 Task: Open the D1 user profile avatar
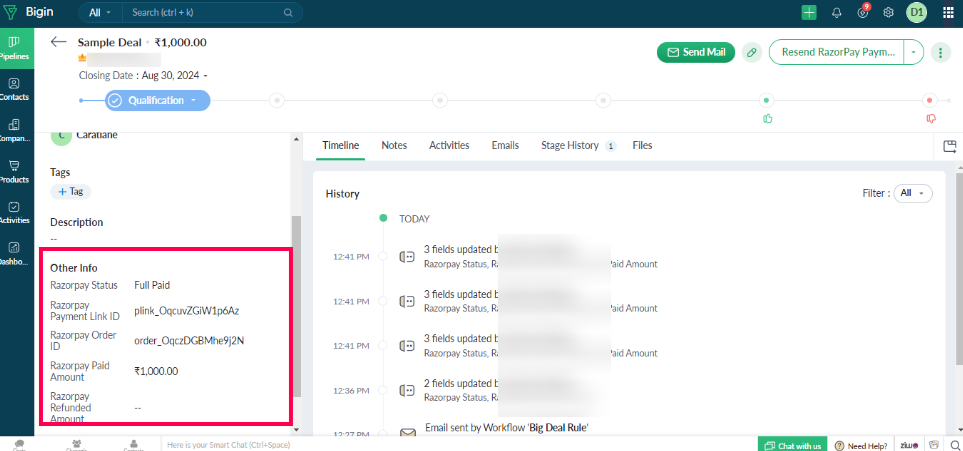click(x=916, y=12)
